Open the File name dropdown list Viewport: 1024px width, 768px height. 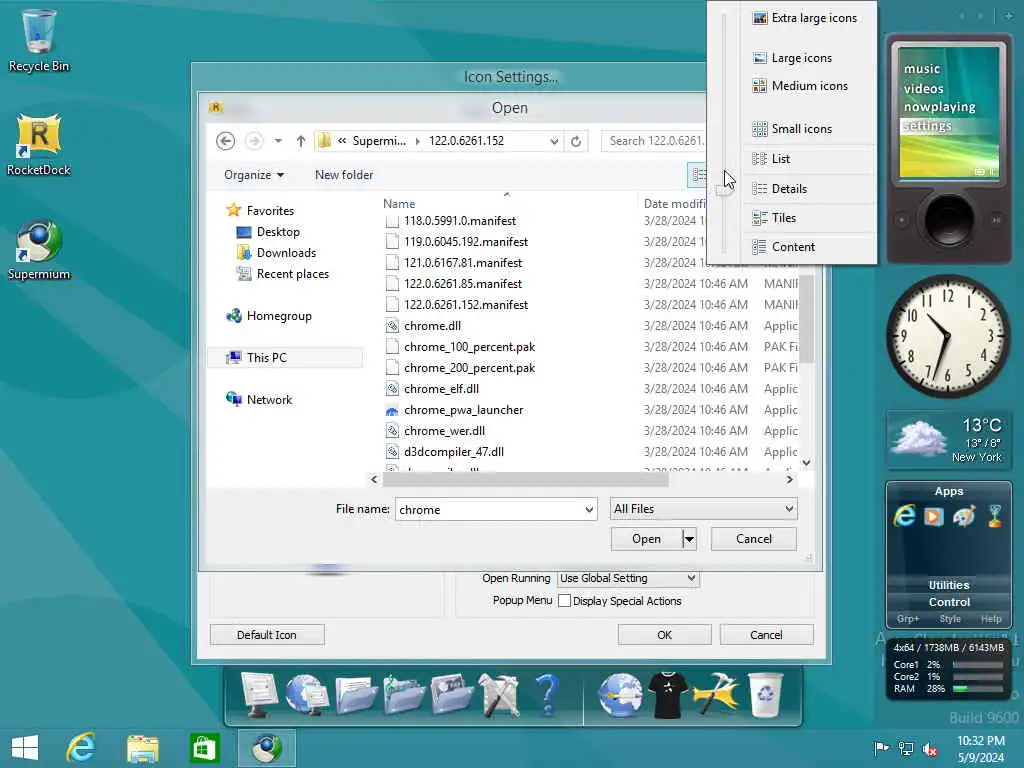tap(589, 509)
